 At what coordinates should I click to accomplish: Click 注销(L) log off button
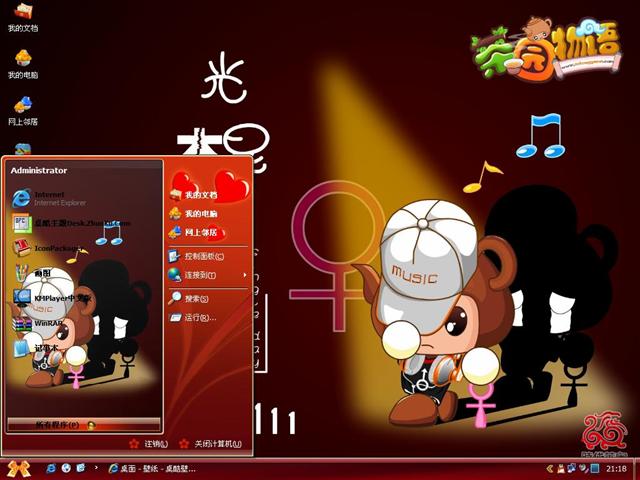(x=149, y=444)
